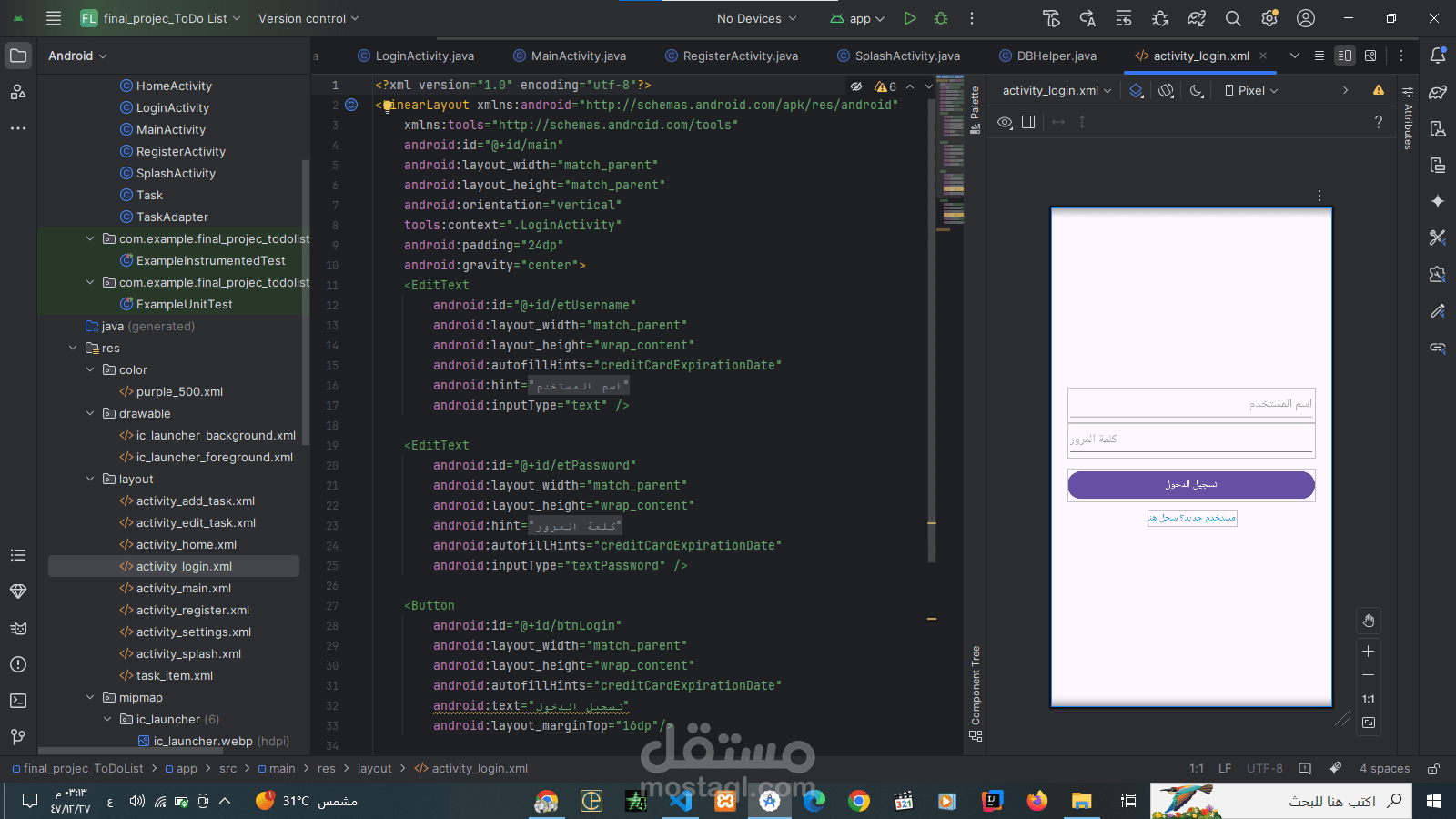Open the Resource Manager sidebar icon
1456x819 pixels.
point(18,92)
